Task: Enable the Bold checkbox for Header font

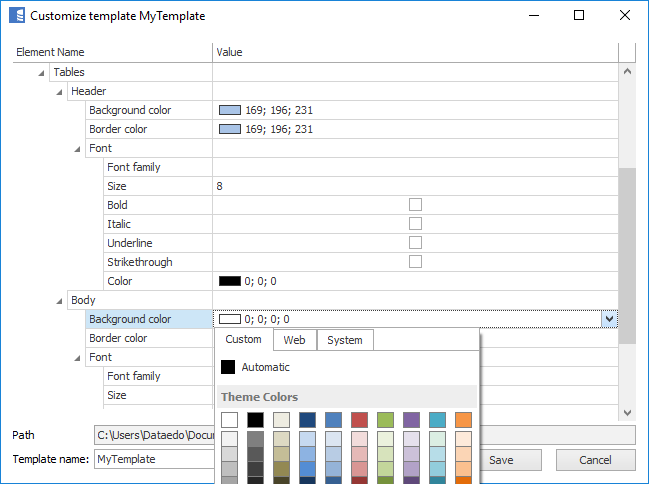Action: [415, 205]
